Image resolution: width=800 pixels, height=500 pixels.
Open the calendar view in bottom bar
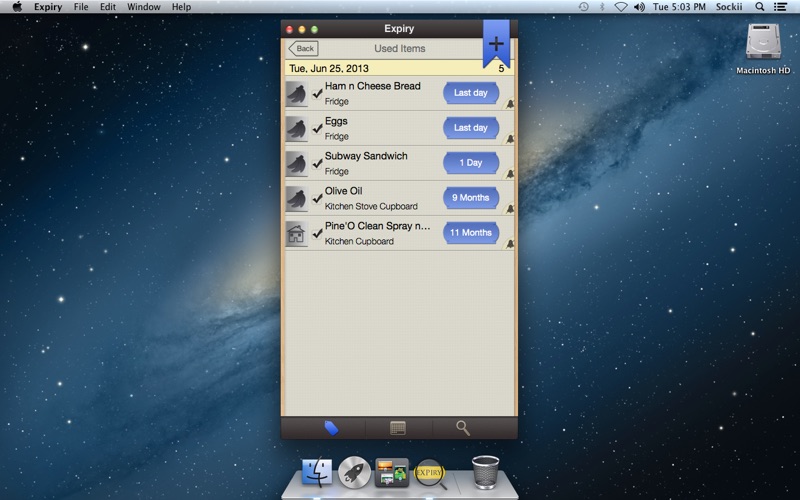(397, 428)
